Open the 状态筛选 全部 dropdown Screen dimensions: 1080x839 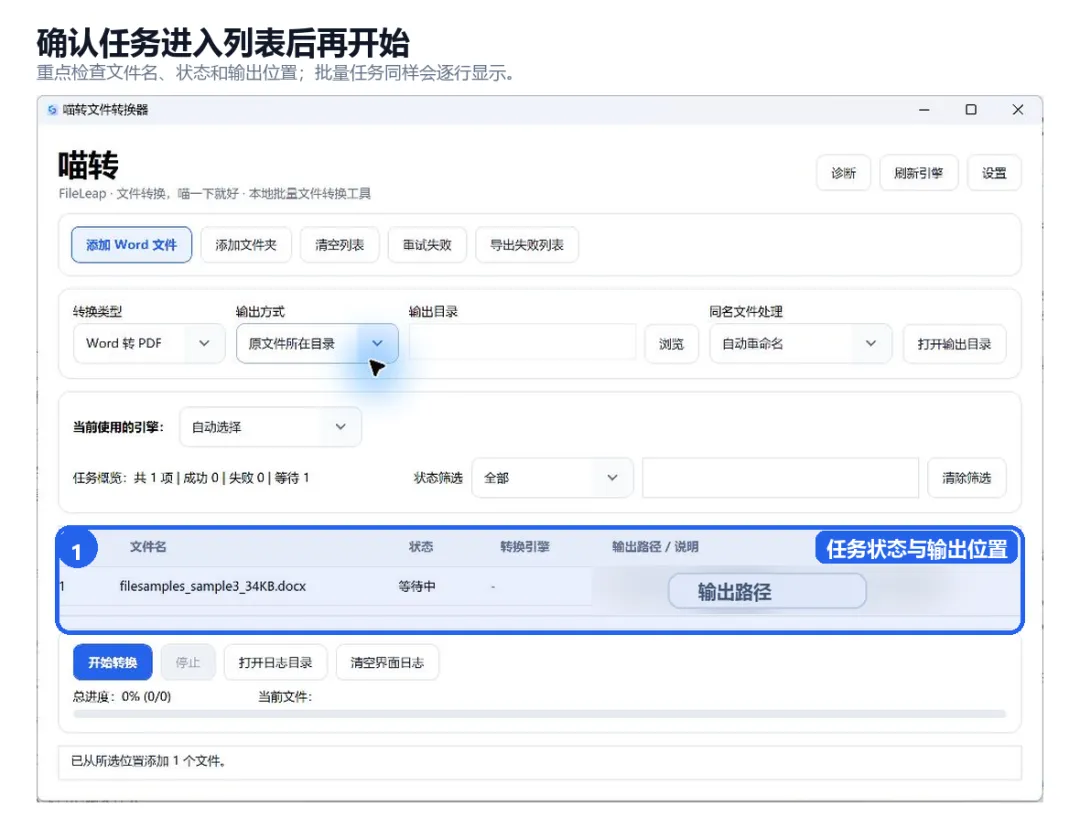(x=552, y=478)
